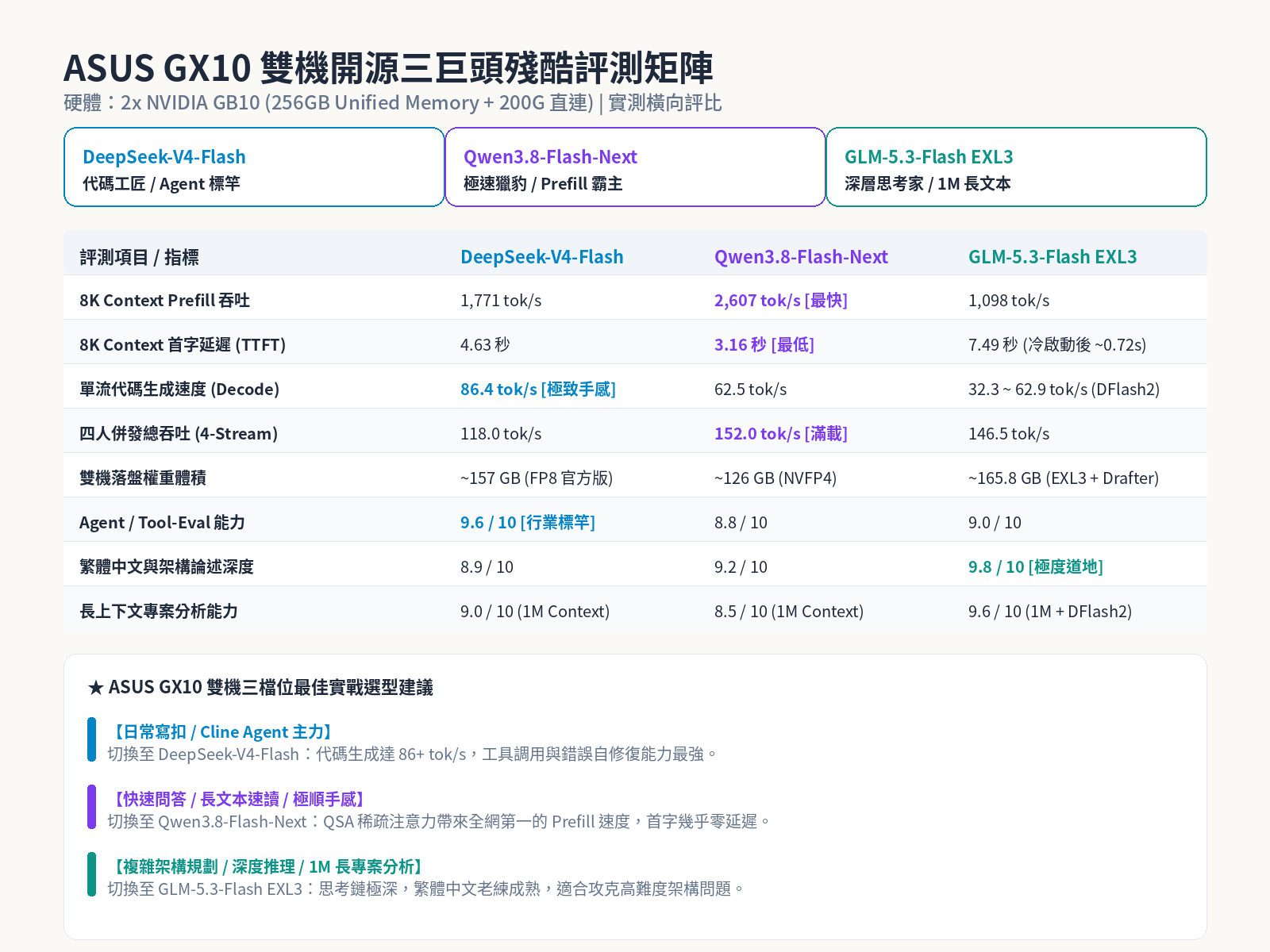
Task: Click the DeepSeek-V4-Flash table column header
Action: [x=542, y=257]
